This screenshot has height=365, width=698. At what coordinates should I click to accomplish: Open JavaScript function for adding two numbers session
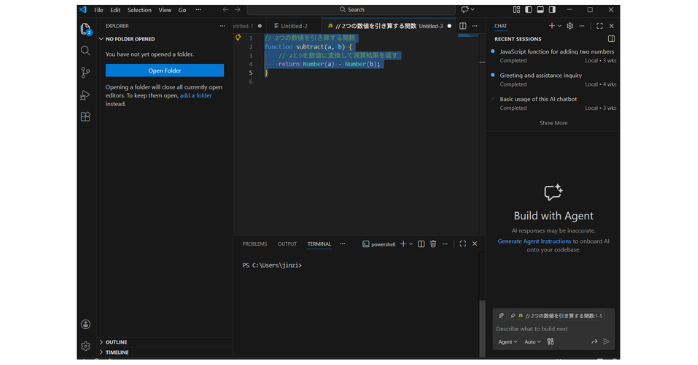pyautogui.click(x=553, y=56)
